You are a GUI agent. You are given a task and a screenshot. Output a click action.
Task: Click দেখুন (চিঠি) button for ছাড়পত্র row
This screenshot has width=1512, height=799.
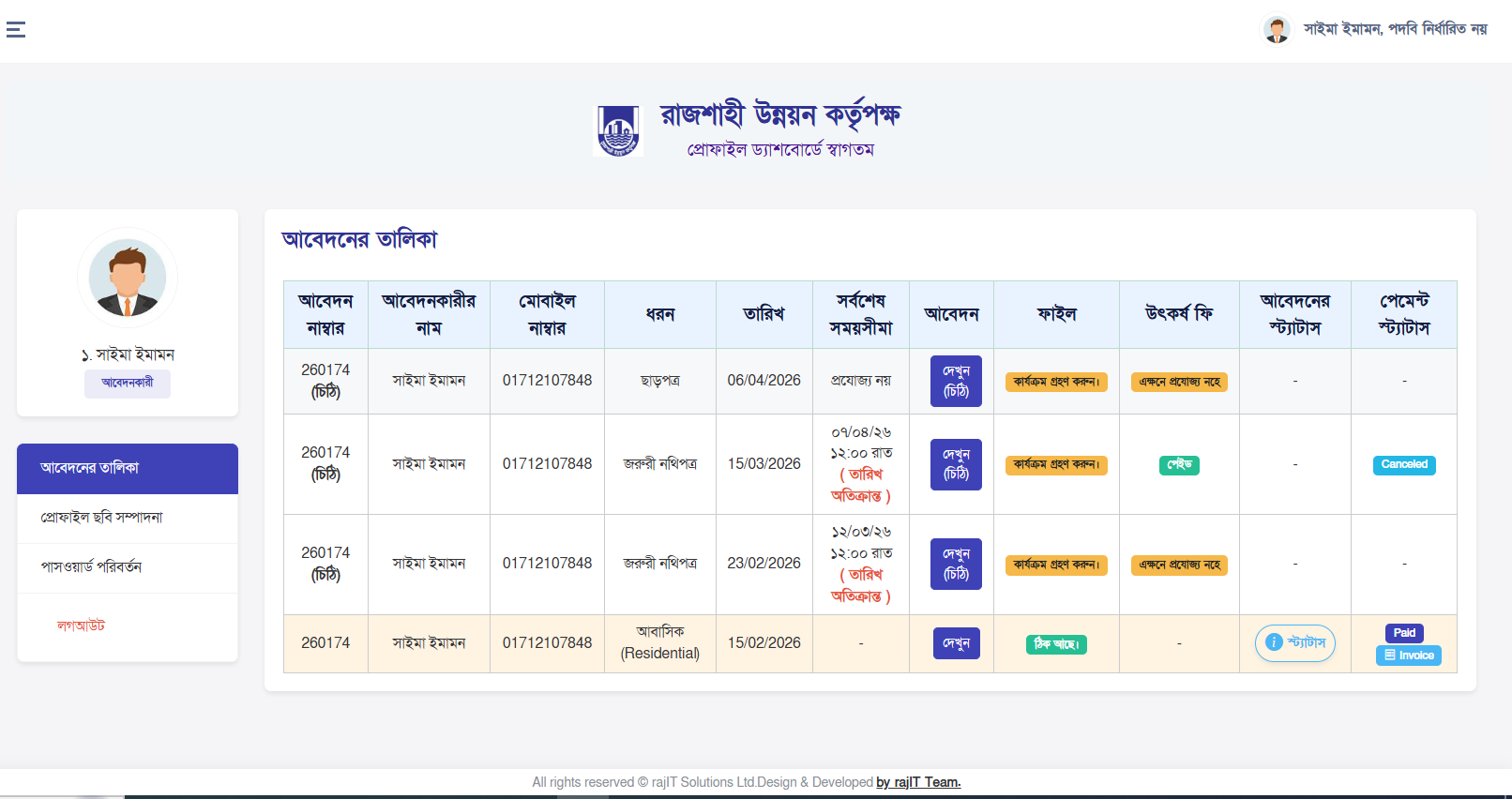[956, 381]
